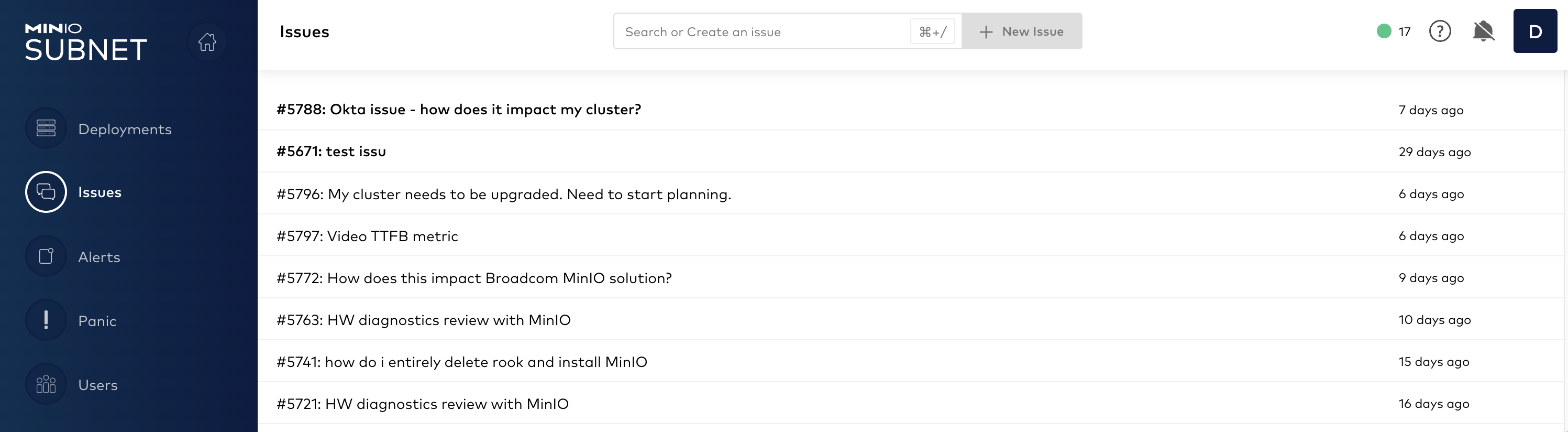The width and height of the screenshot is (1568, 432).
Task: Open the D user avatar menu
Action: click(1534, 31)
